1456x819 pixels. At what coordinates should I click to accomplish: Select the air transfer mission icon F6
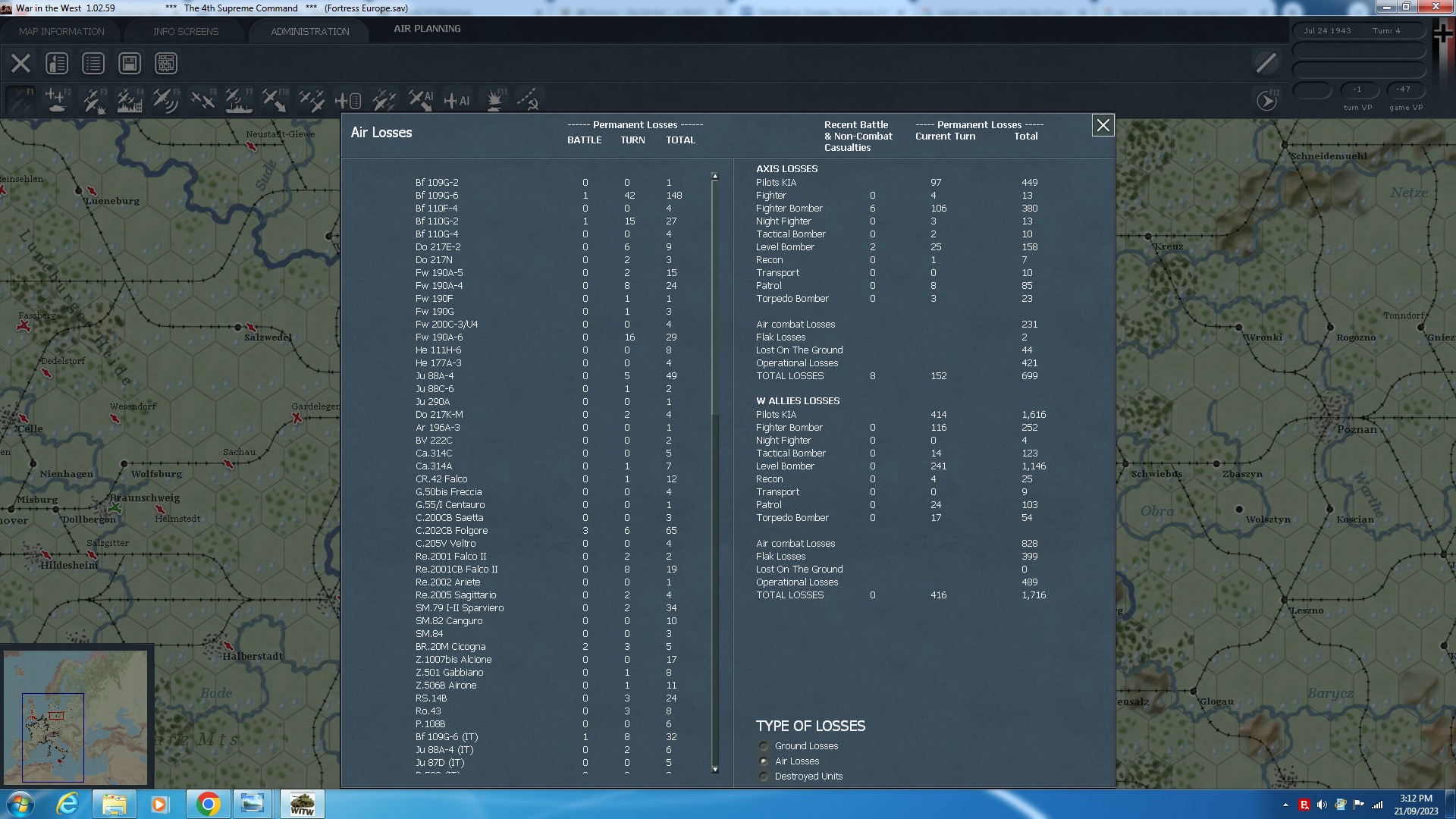pos(202,99)
